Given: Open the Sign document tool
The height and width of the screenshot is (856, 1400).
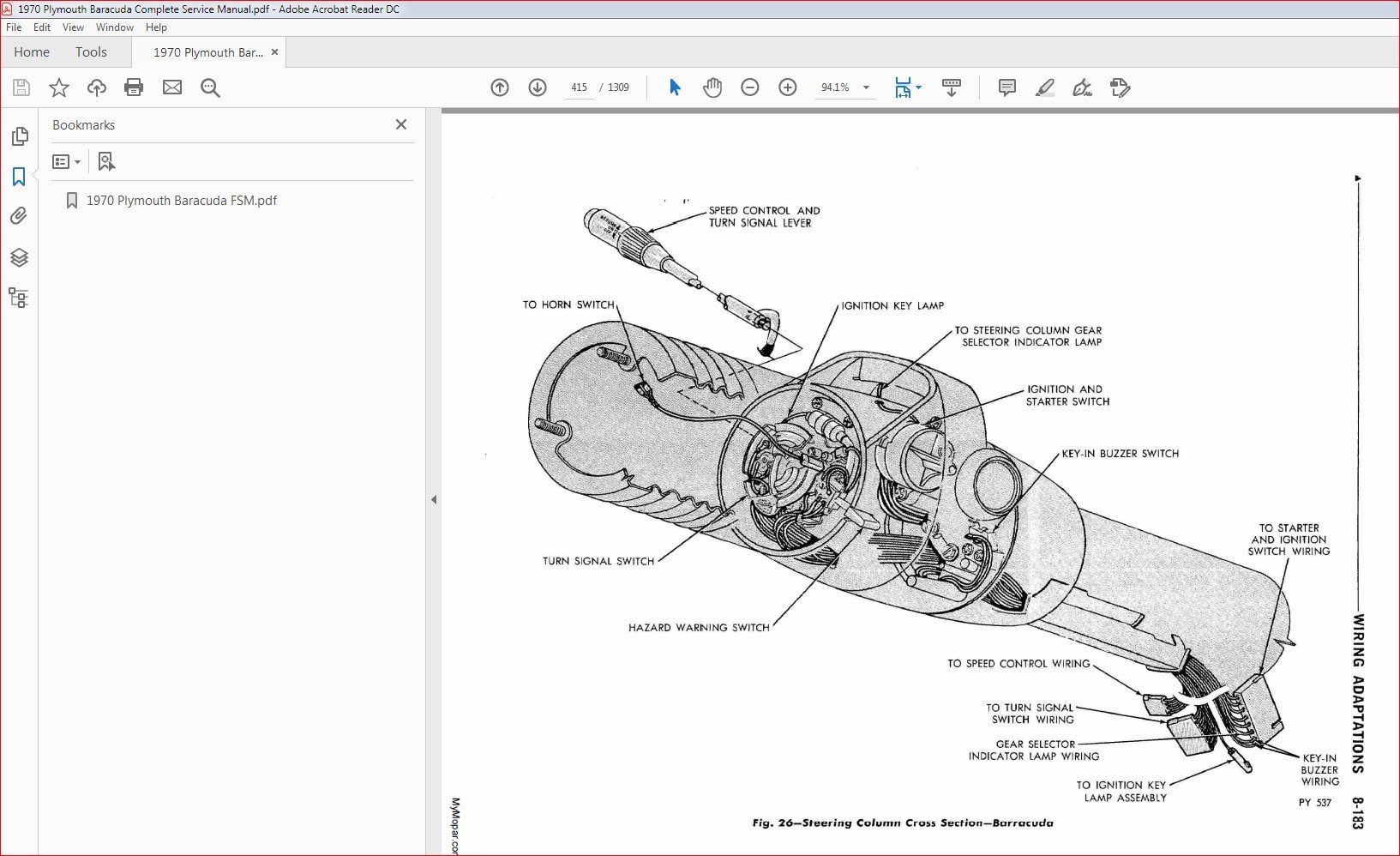Looking at the screenshot, I should click(1083, 87).
